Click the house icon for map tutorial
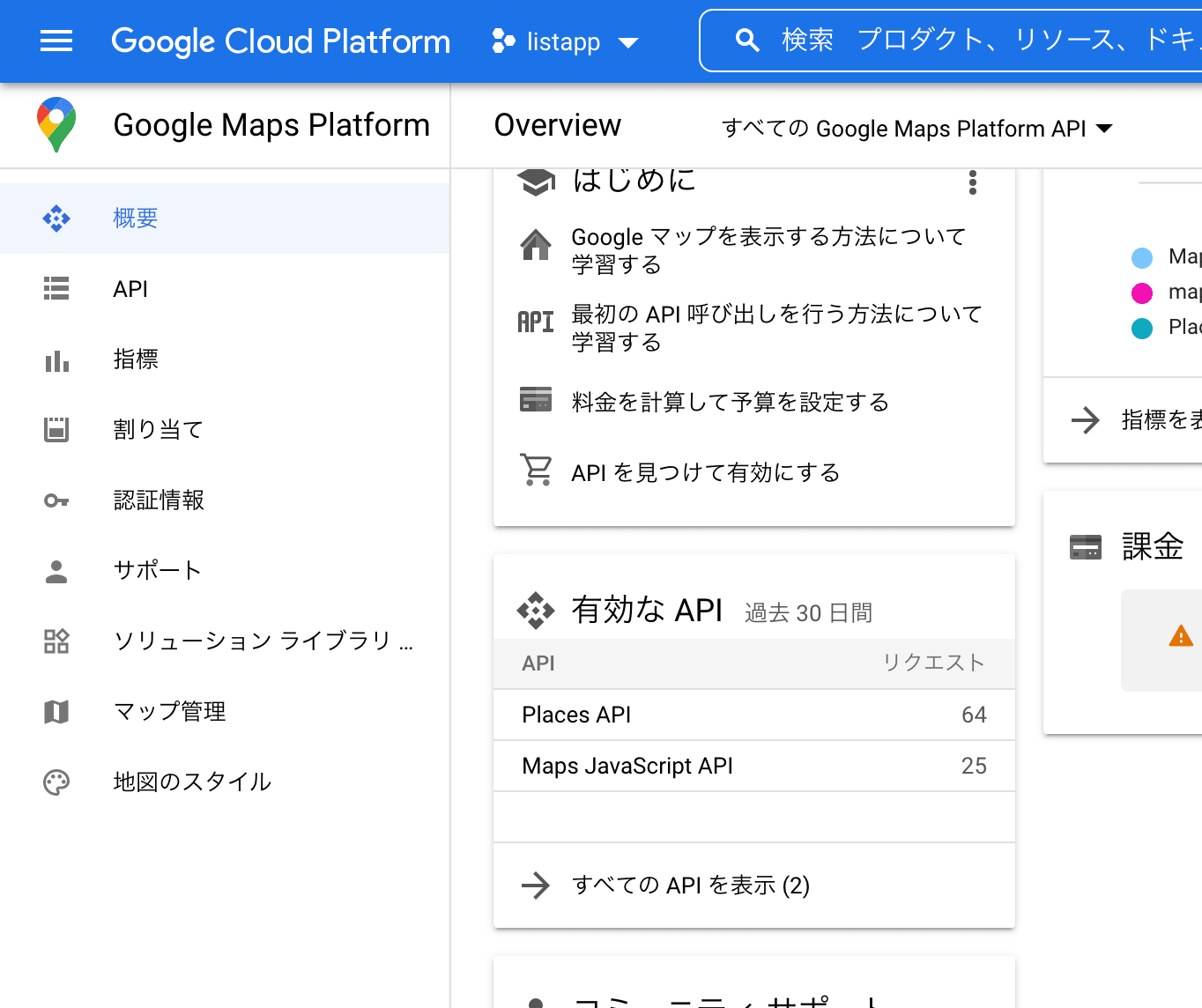Screen dimensions: 1202x1008 pos(536,245)
